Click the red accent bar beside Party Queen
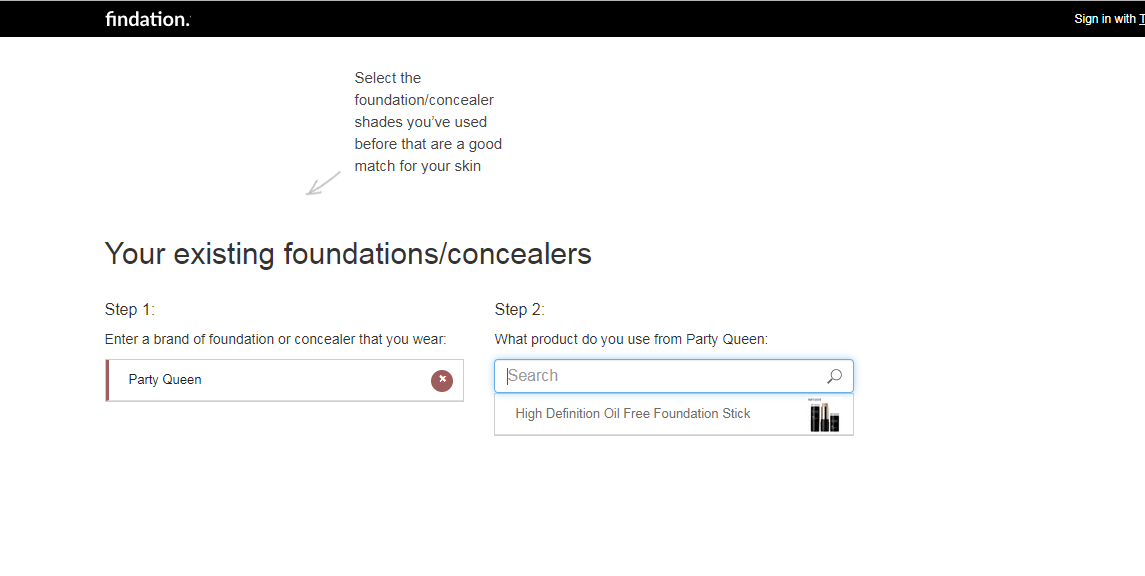Screen dimensions: 1145x576 tap(107, 380)
